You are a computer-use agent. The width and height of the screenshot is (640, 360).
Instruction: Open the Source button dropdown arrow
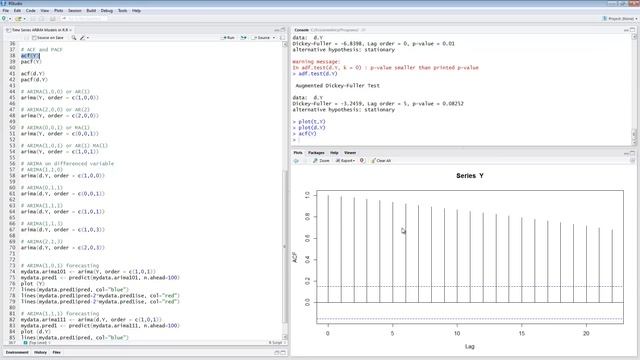[x=274, y=38]
